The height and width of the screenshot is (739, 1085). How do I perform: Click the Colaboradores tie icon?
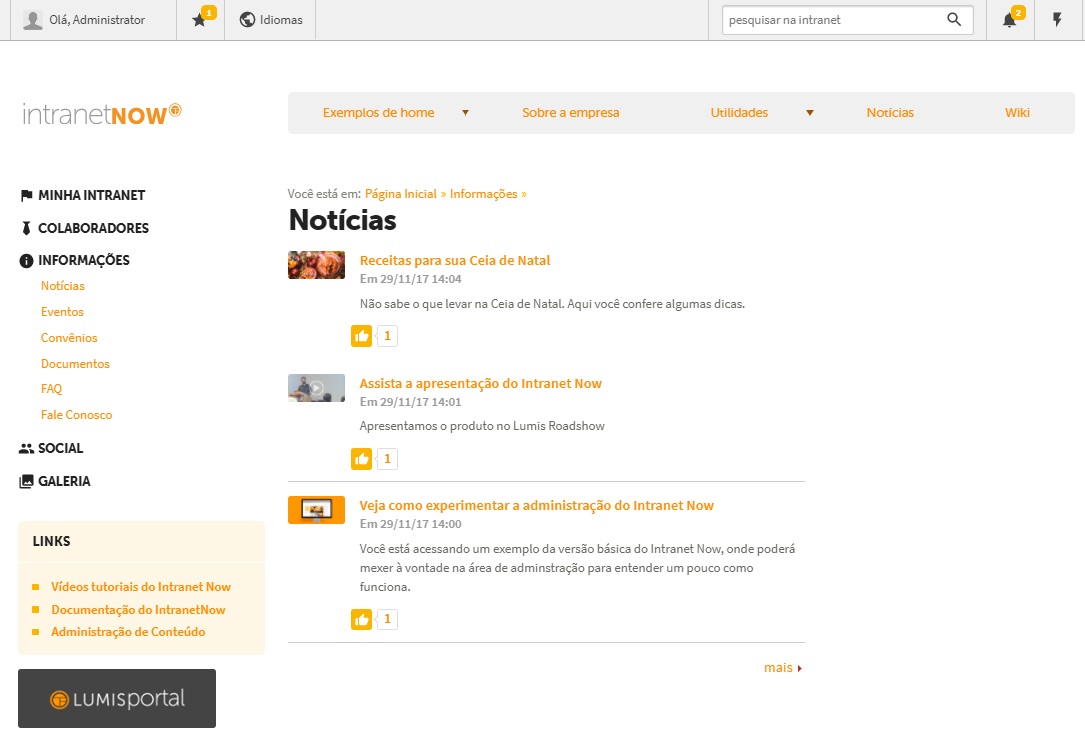click(26, 228)
